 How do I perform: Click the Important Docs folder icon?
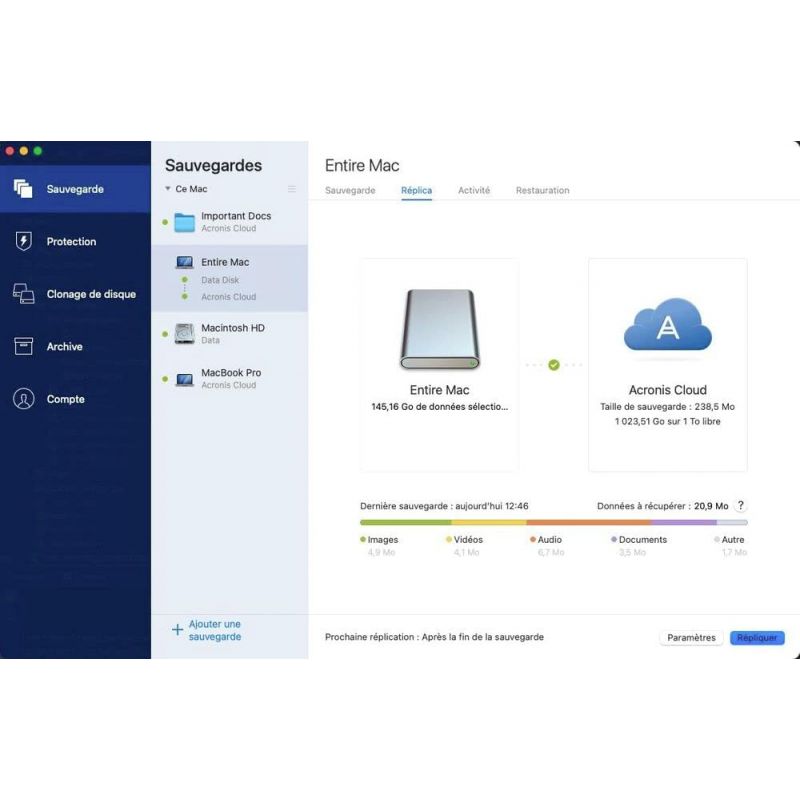pyautogui.click(x=184, y=222)
